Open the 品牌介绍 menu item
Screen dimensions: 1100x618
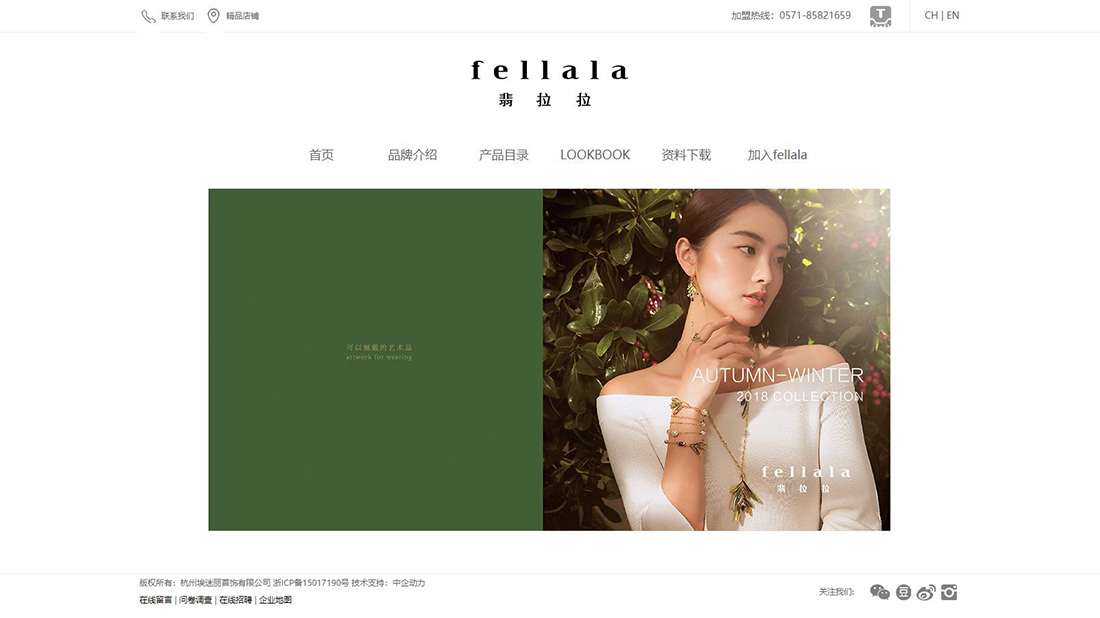(412, 155)
